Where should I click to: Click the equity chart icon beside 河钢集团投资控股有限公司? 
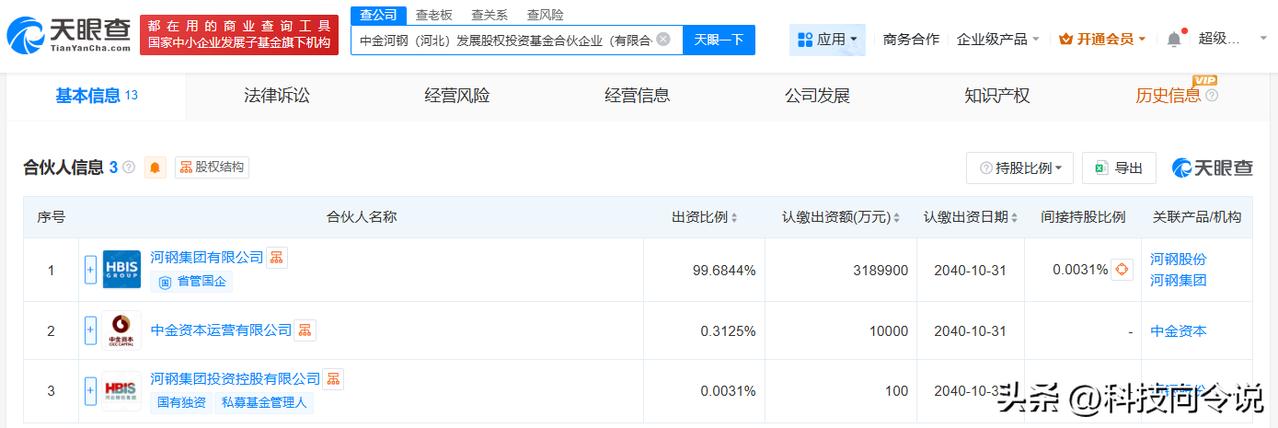[333, 379]
